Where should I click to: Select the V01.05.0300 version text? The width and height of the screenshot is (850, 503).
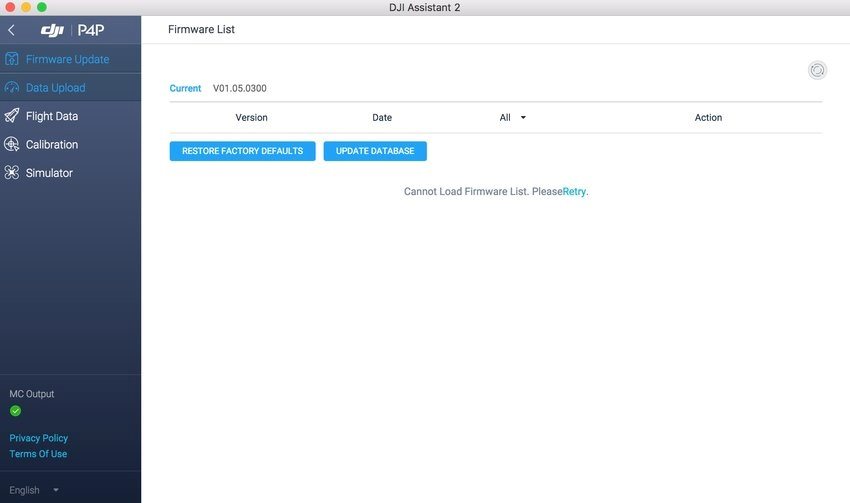tap(240, 88)
